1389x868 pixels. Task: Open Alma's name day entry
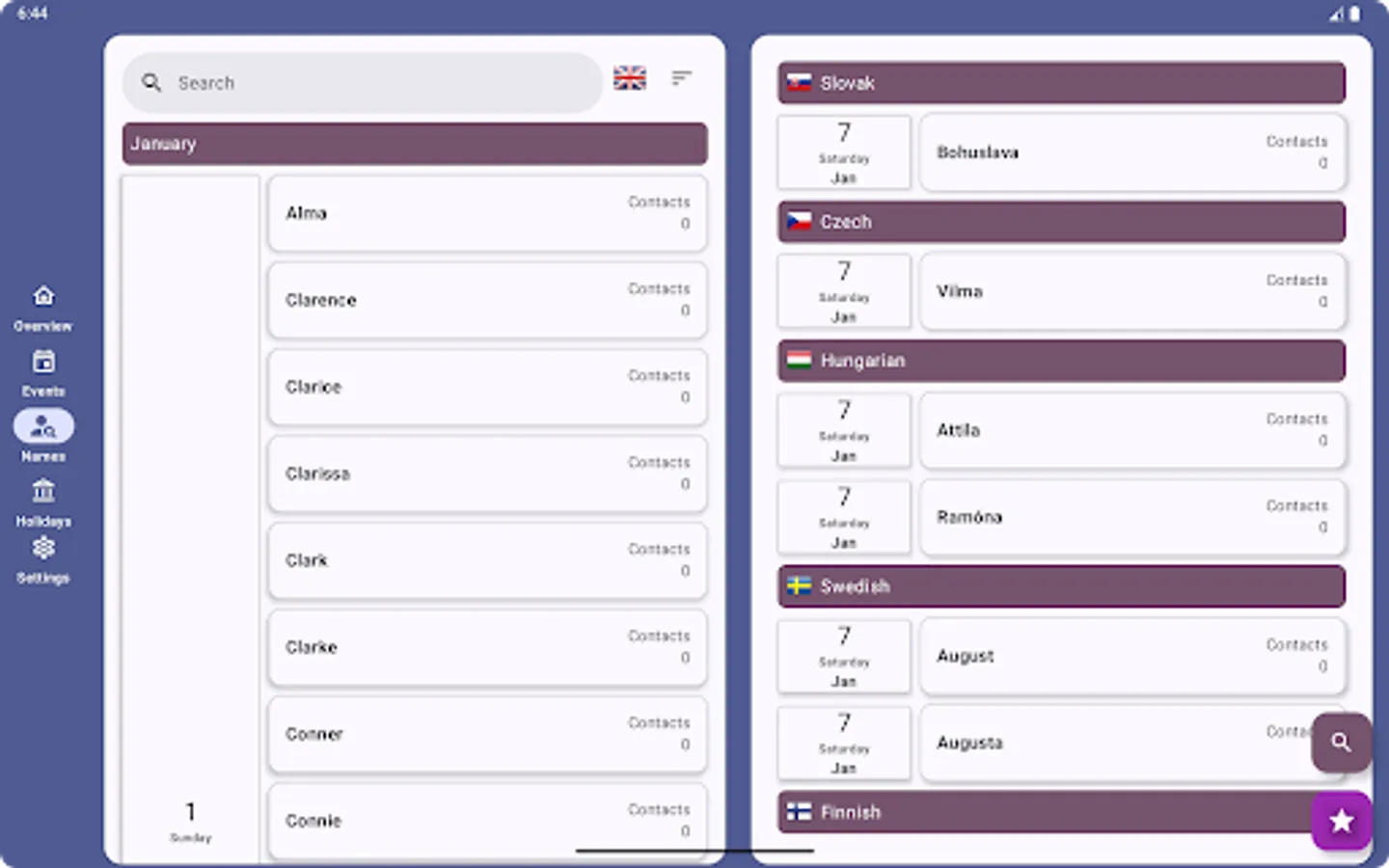[x=487, y=213]
